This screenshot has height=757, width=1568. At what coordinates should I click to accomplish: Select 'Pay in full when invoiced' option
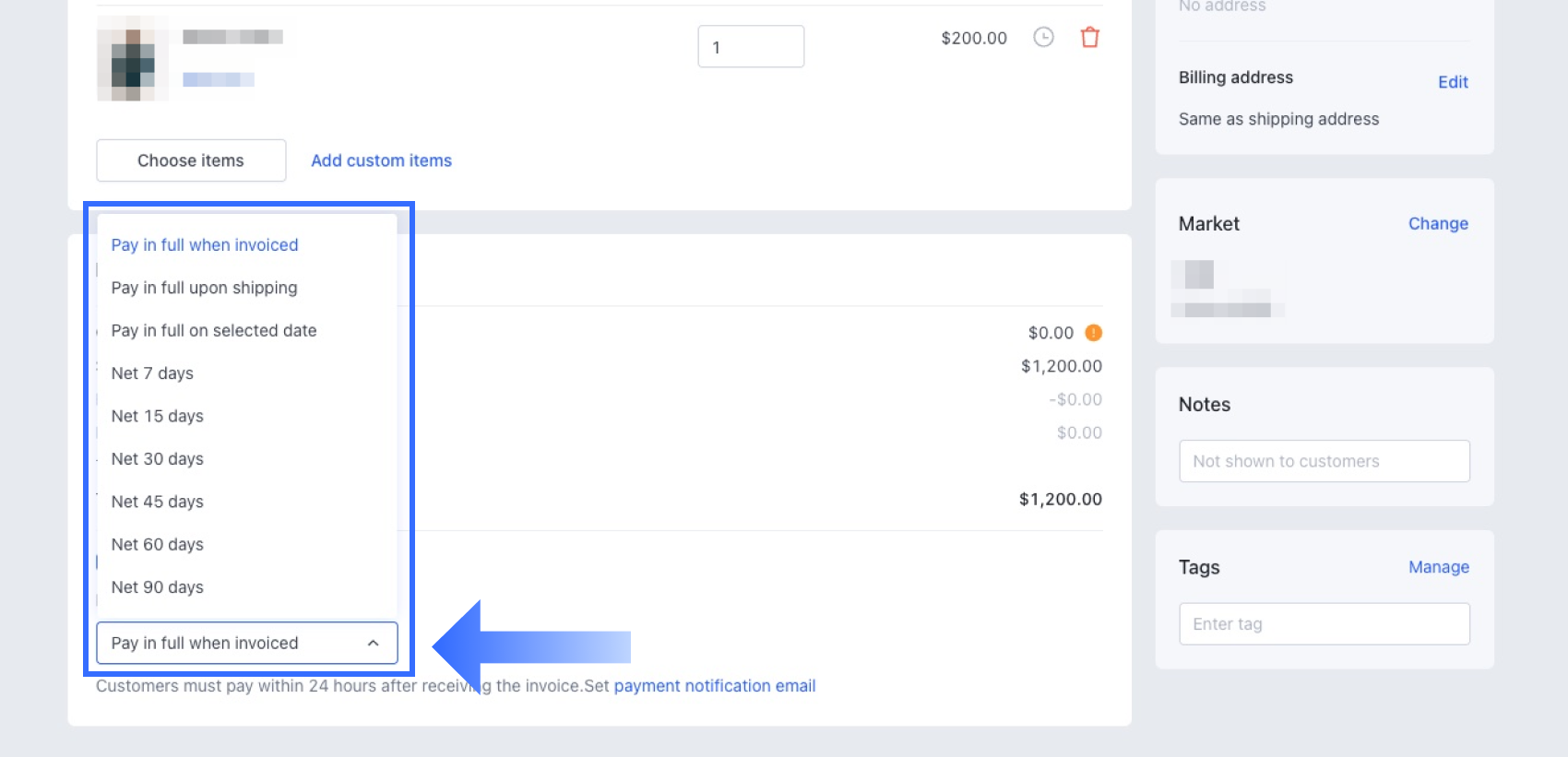(x=205, y=245)
